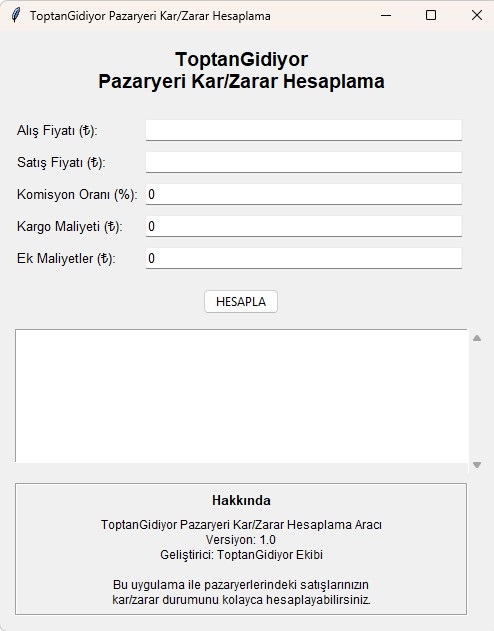Click the scrollbar down arrow of results box
The image size is (494, 631).
pos(477,465)
